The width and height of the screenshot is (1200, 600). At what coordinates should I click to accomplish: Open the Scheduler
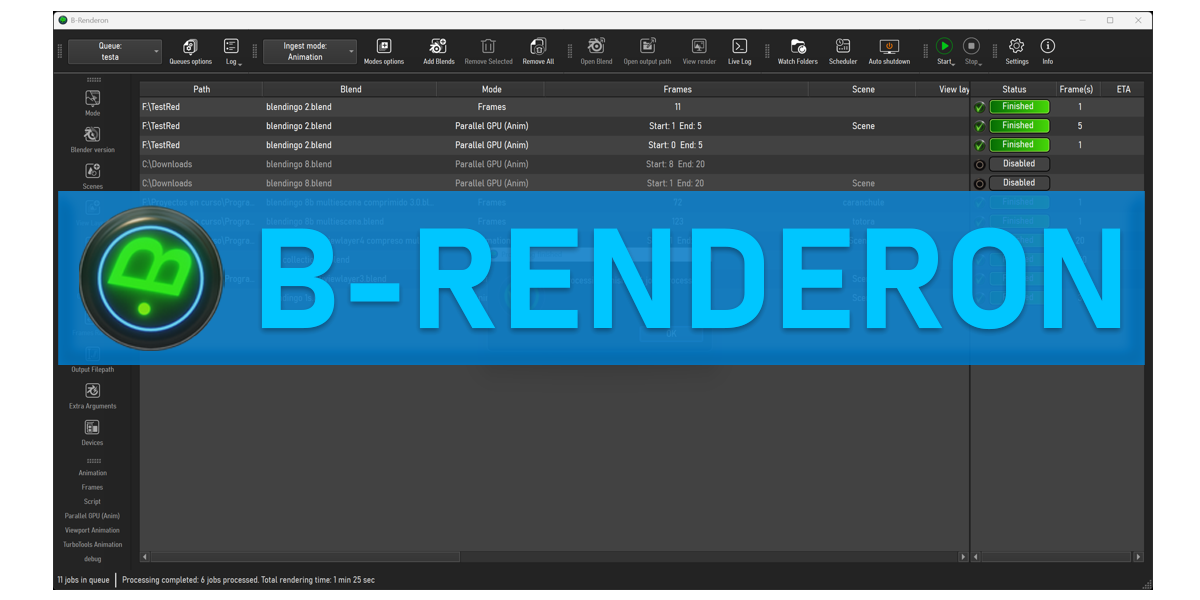(843, 52)
